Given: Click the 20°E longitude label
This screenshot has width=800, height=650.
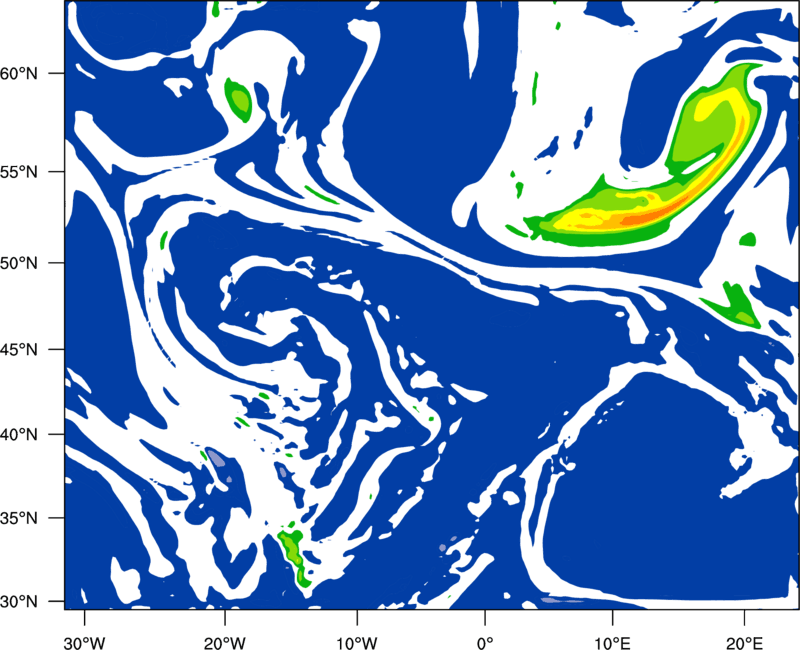Looking at the screenshot, I should (x=744, y=643).
